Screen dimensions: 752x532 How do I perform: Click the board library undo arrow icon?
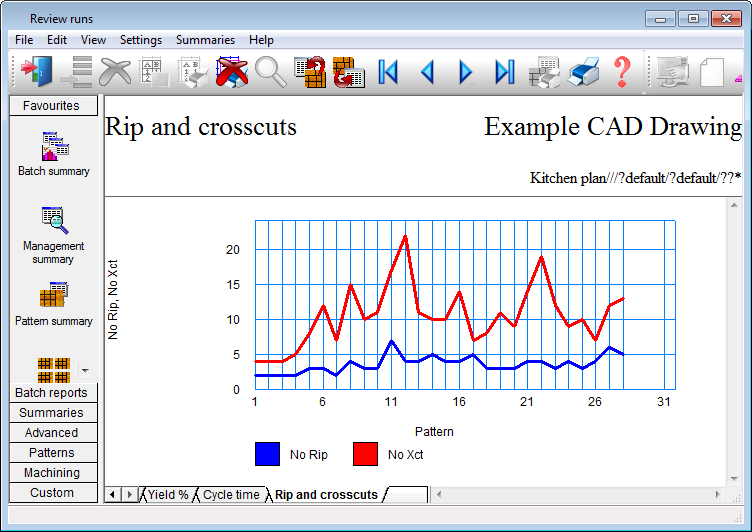coord(310,72)
